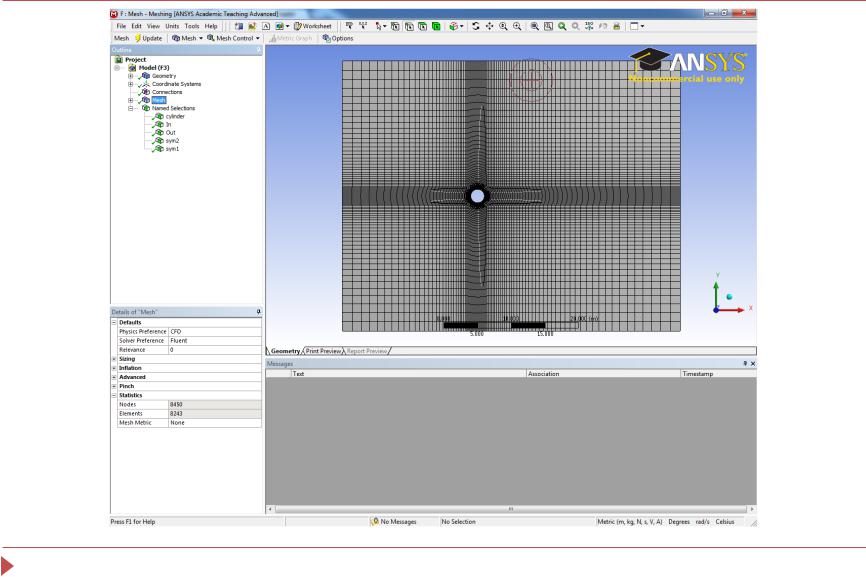The image size is (866, 577).
Task: Expand the Sizing section
Action: 114,359
